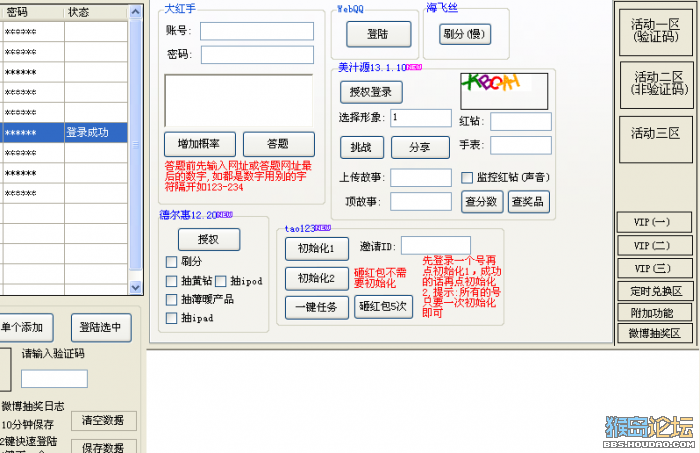Screen dimensions: 700x453
Task: Click the account list scroll-down arrow
Action: (136, 288)
